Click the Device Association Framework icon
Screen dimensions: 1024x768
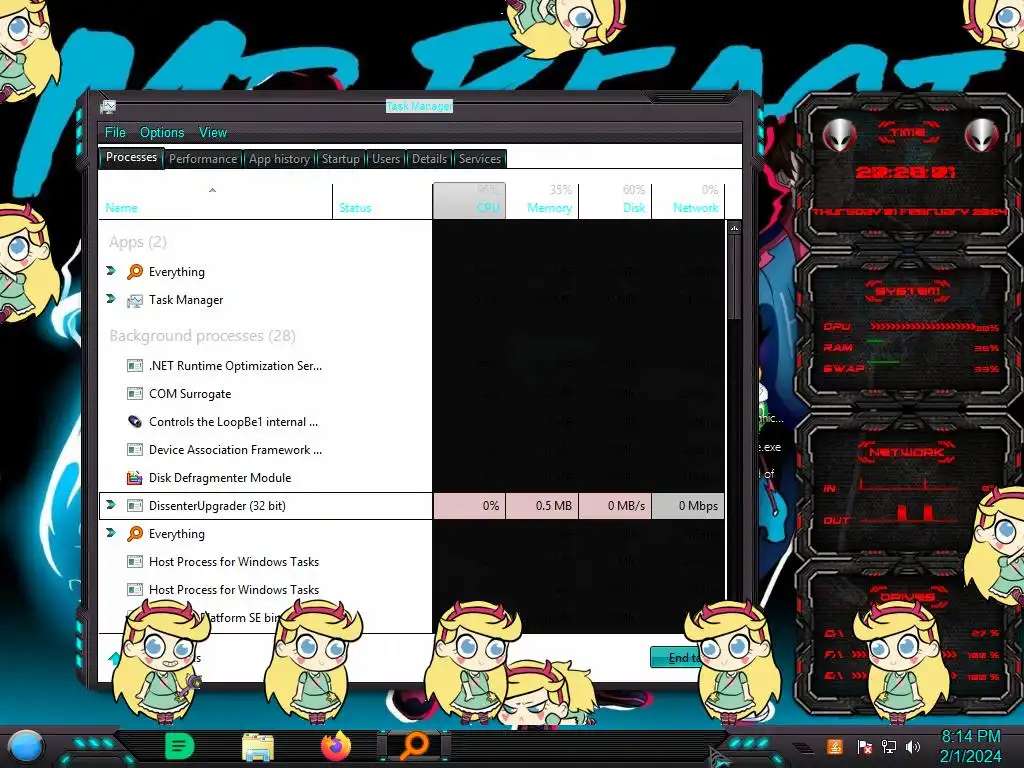(135, 450)
